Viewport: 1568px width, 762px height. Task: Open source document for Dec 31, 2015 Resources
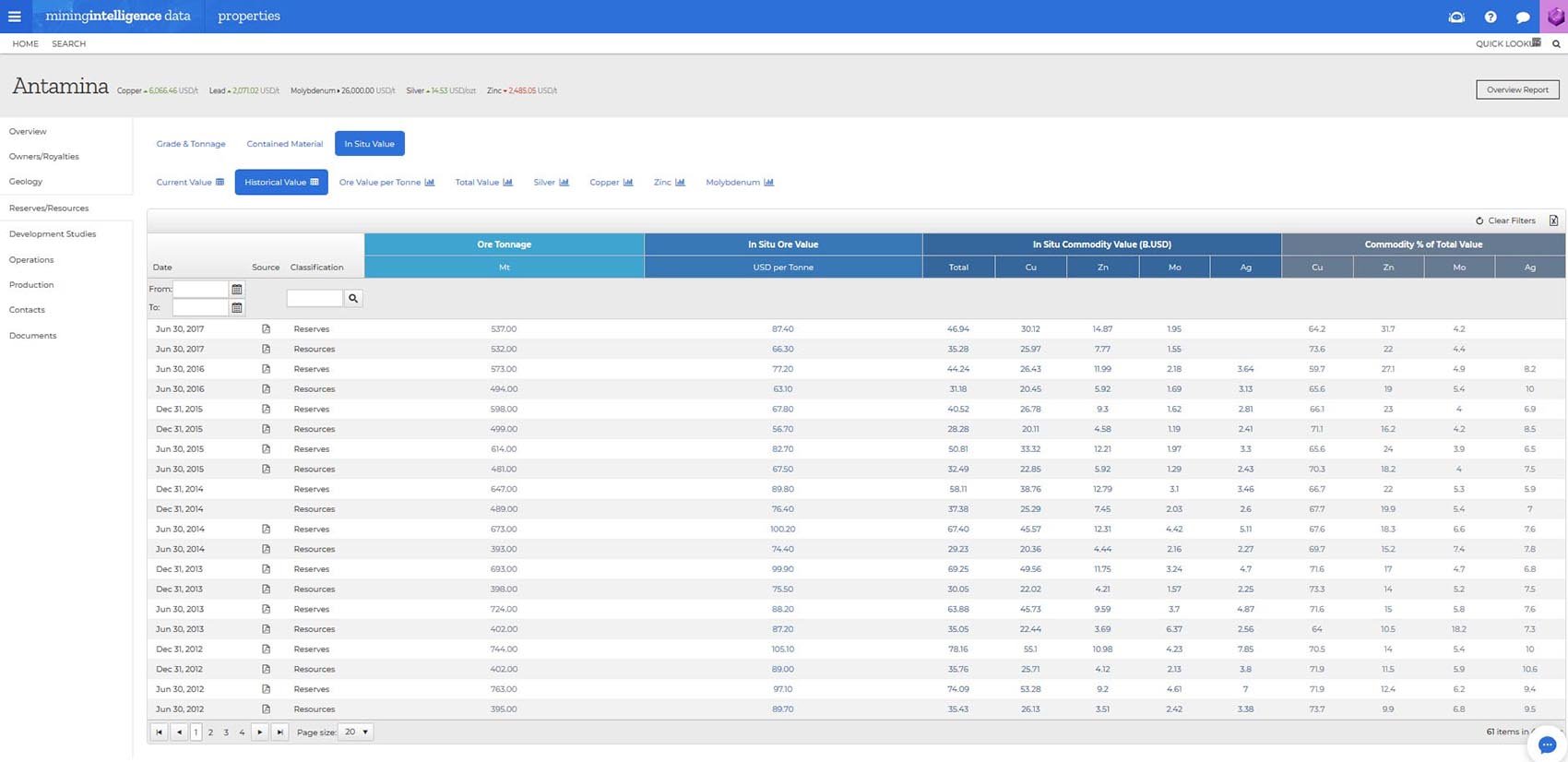(266, 429)
